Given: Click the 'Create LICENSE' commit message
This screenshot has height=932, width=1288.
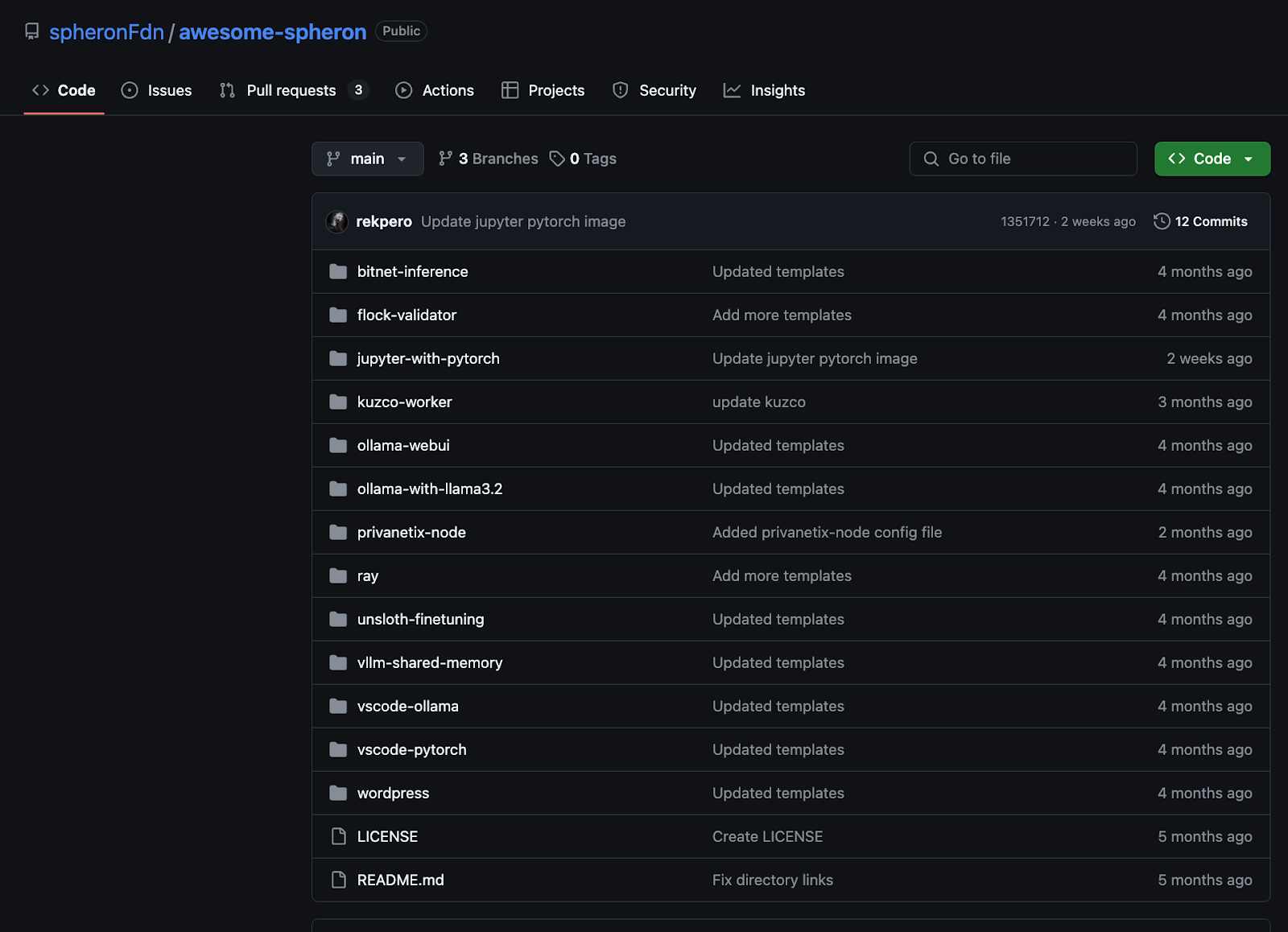Looking at the screenshot, I should pos(768,836).
